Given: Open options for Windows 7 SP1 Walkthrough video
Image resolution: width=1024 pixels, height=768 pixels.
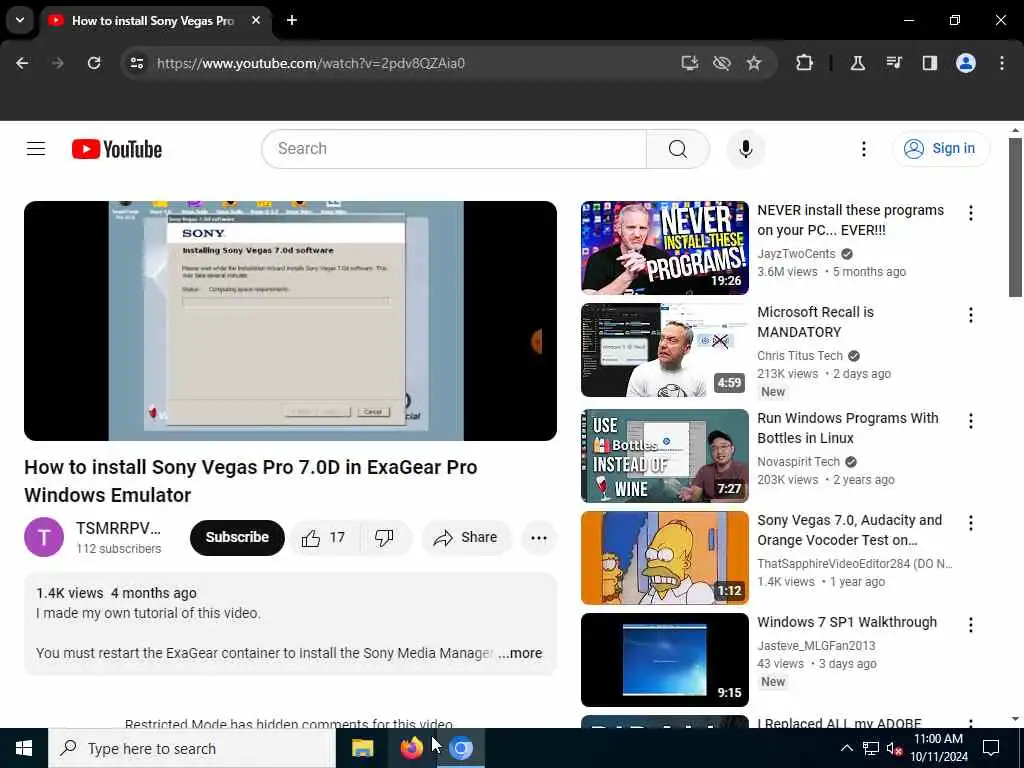Looking at the screenshot, I should click(970, 625).
